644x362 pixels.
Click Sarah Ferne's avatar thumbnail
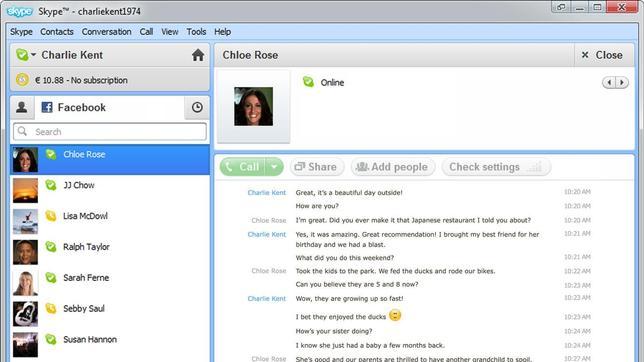[x=25, y=283]
